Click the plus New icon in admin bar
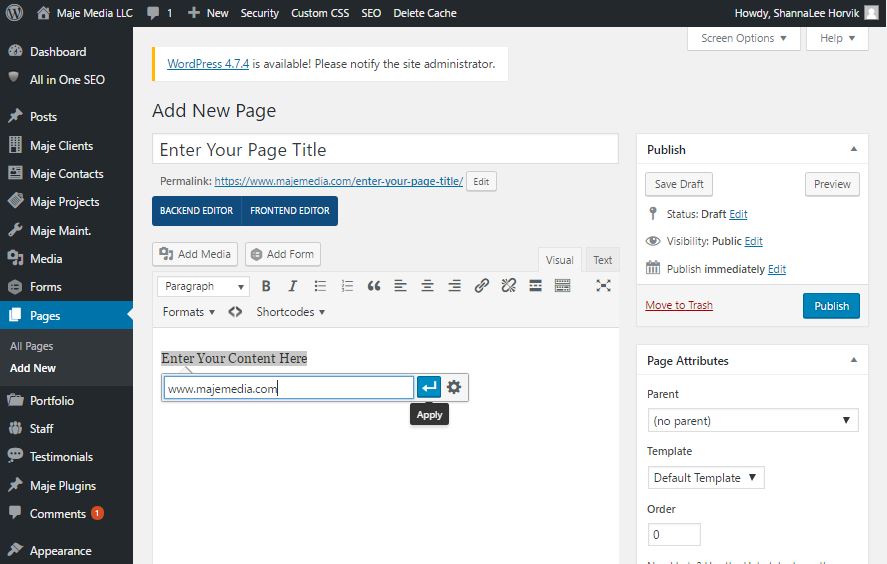This screenshot has height=564, width=887. point(193,12)
